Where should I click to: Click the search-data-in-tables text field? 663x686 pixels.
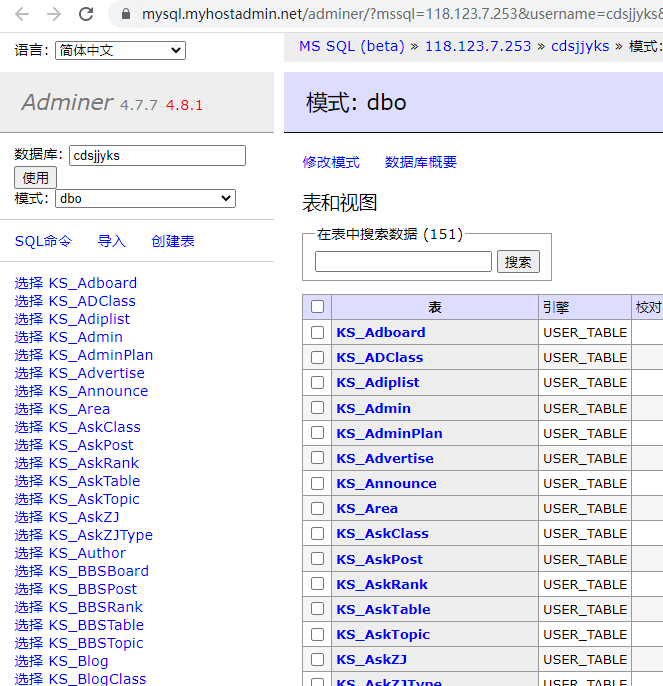click(403, 262)
